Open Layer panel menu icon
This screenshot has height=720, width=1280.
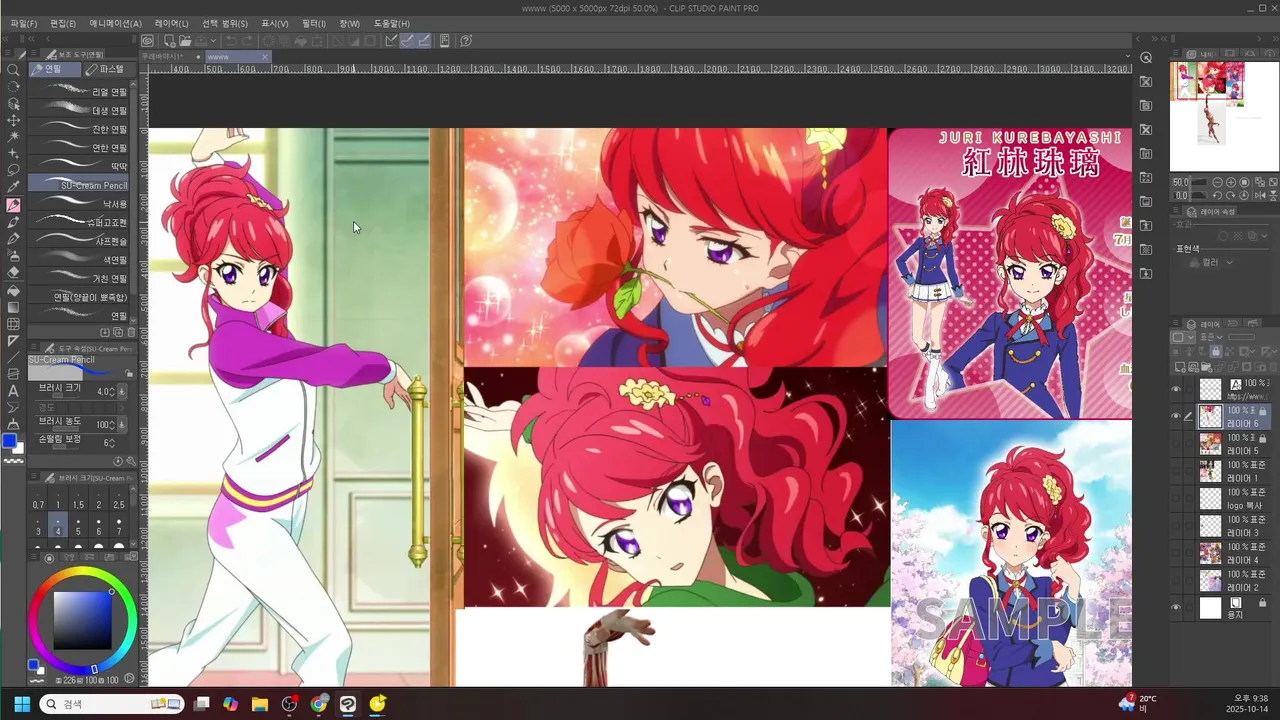point(1177,325)
